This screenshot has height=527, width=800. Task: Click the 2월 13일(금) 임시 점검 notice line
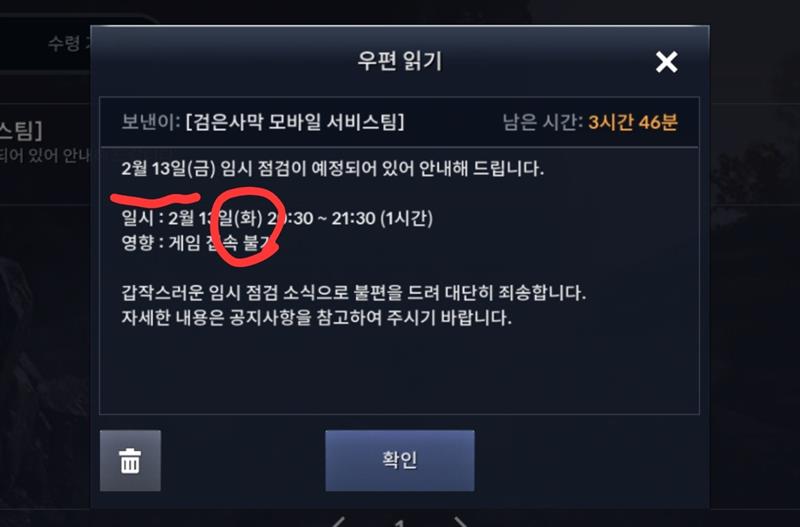tap(333, 168)
